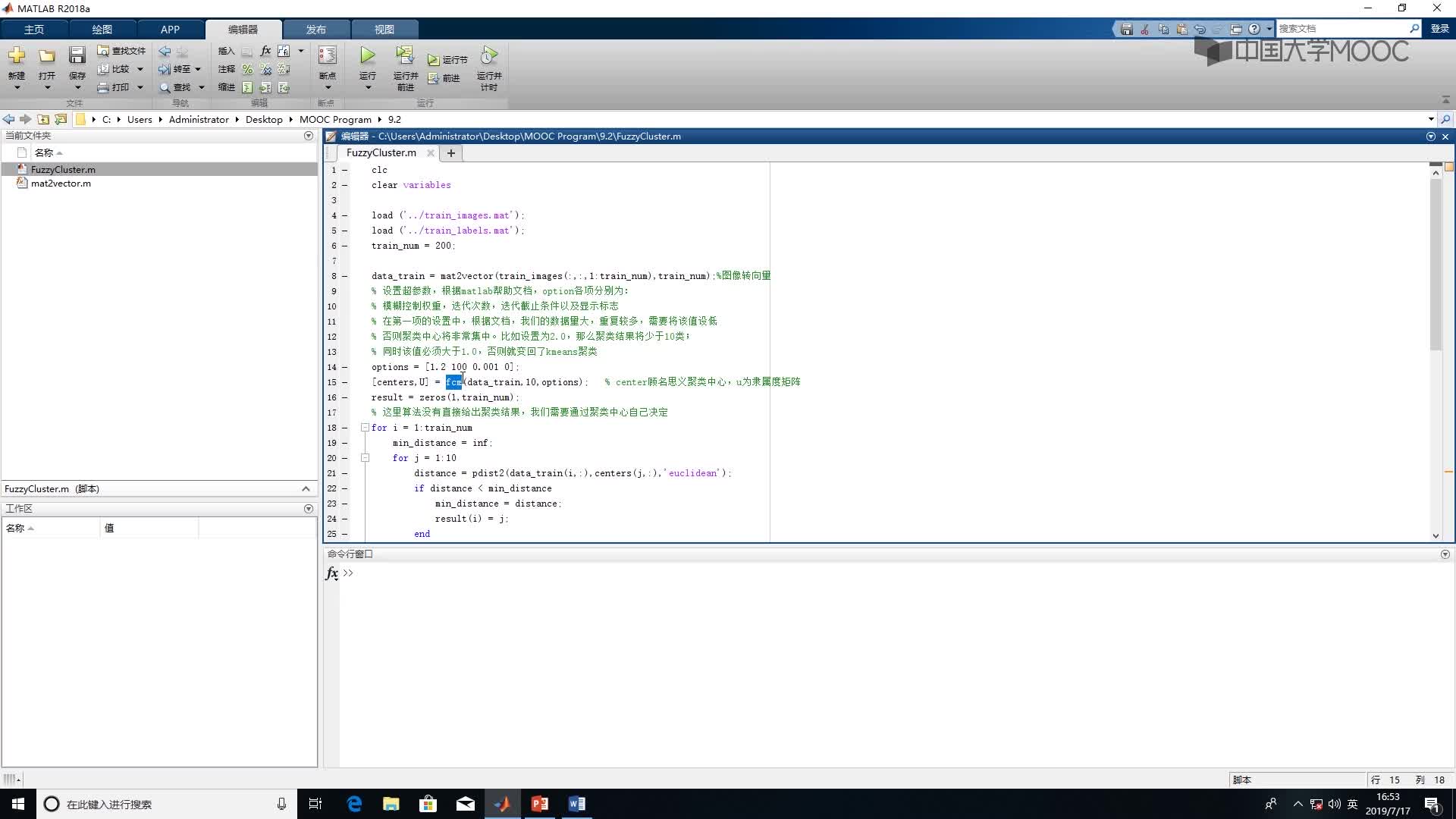Close the FuzzyCluster.m editor tab
Screen dimensions: 1456x819
(x=431, y=152)
